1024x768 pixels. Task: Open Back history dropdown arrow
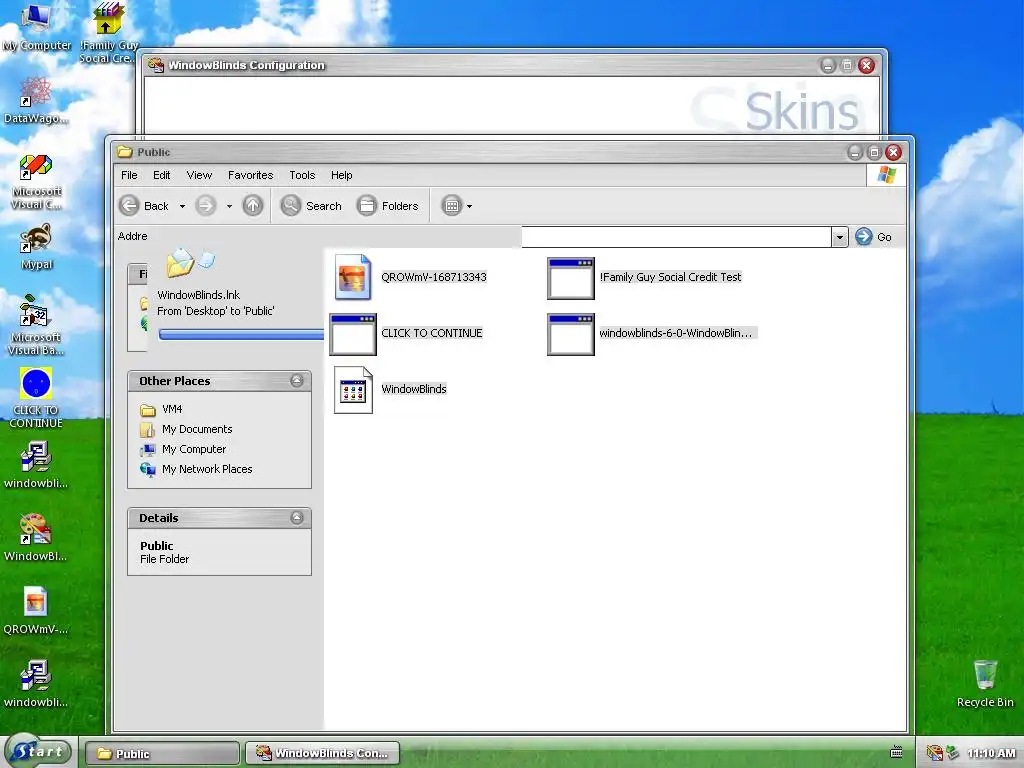point(182,206)
